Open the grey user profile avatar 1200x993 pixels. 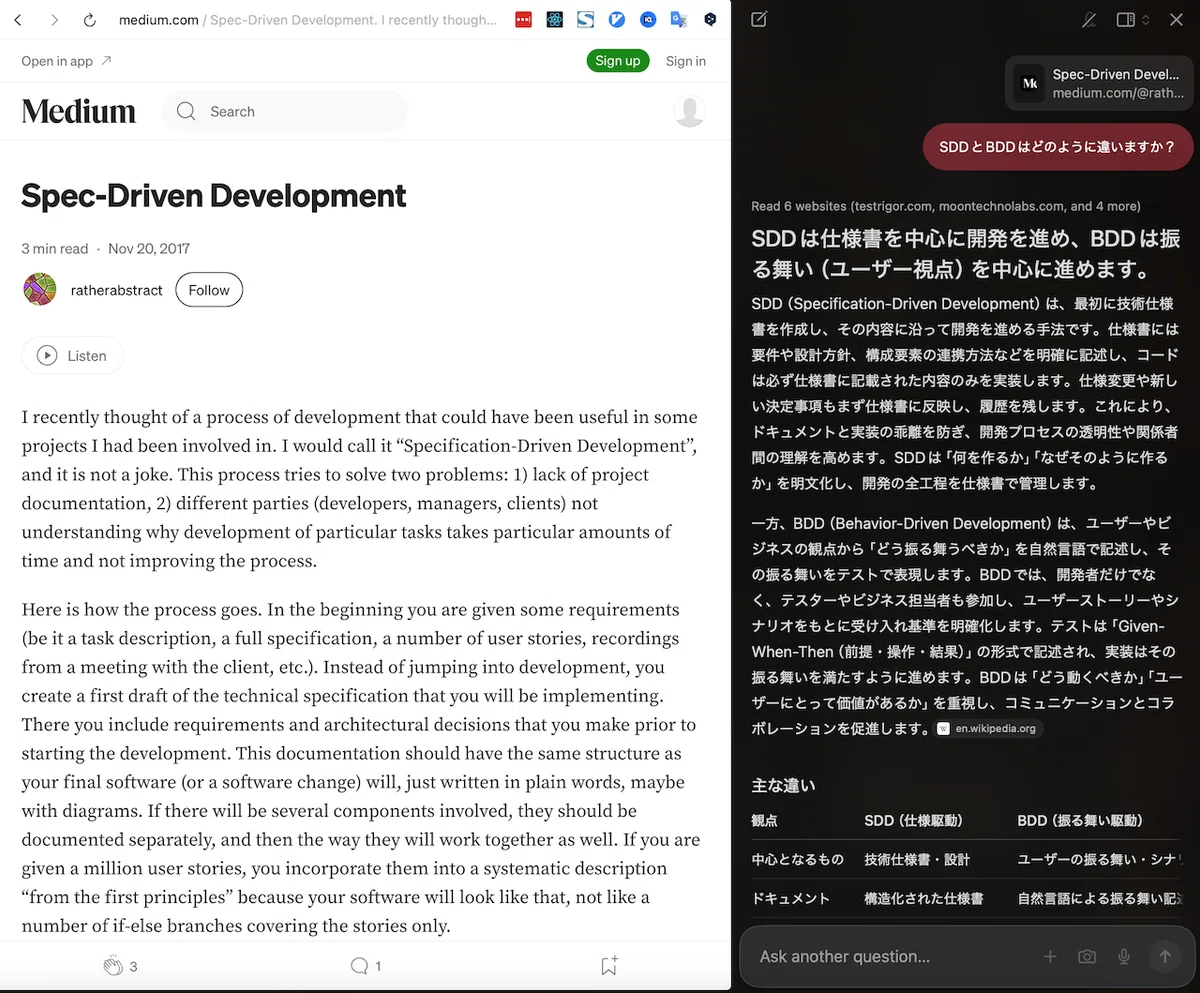[690, 111]
